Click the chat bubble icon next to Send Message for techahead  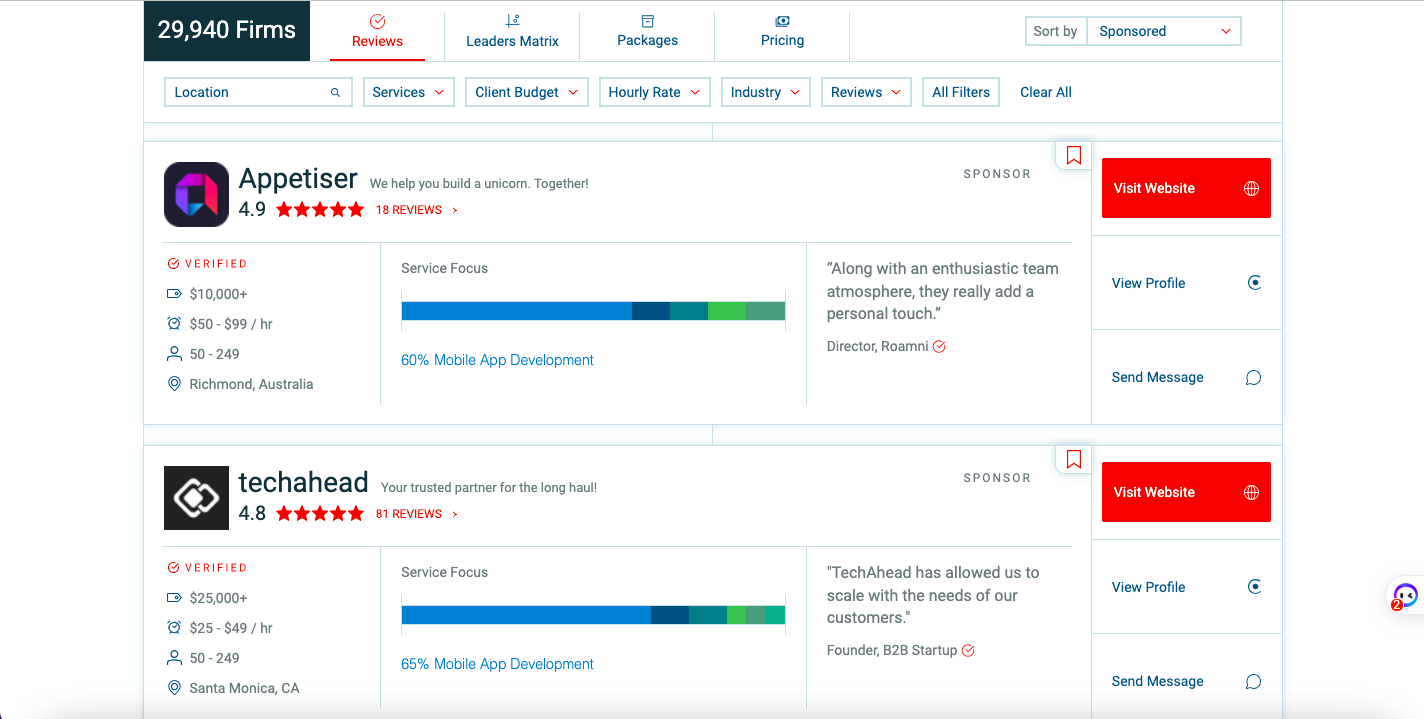(1253, 681)
